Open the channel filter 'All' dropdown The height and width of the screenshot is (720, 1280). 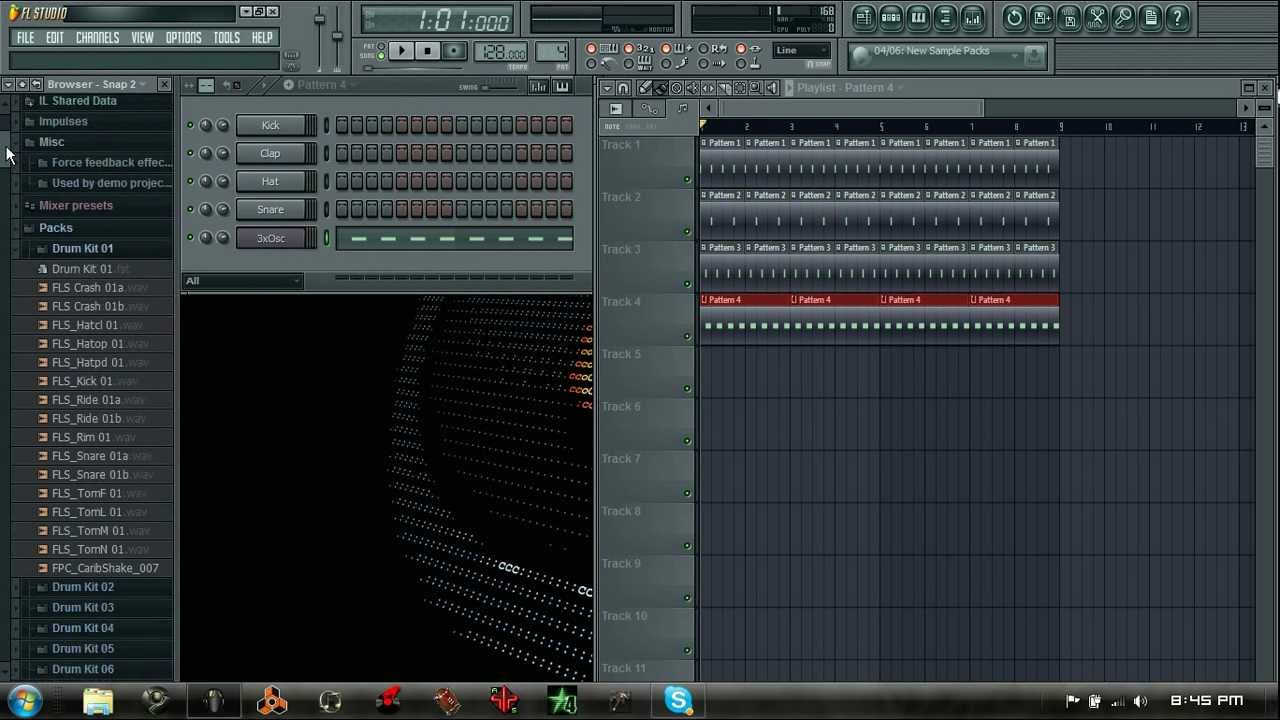click(x=243, y=281)
